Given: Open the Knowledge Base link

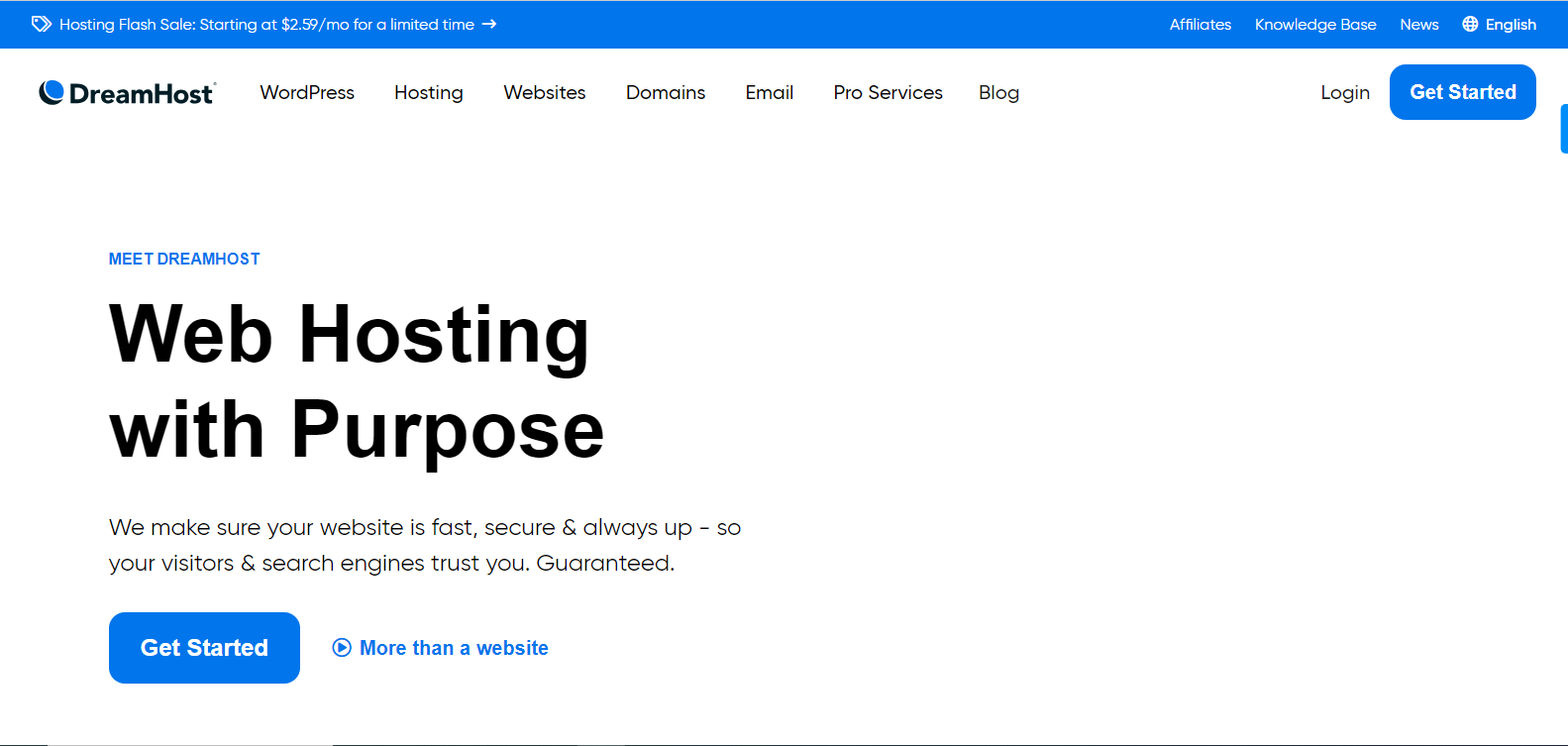Looking at the screenshot, I should (1315, 24).
